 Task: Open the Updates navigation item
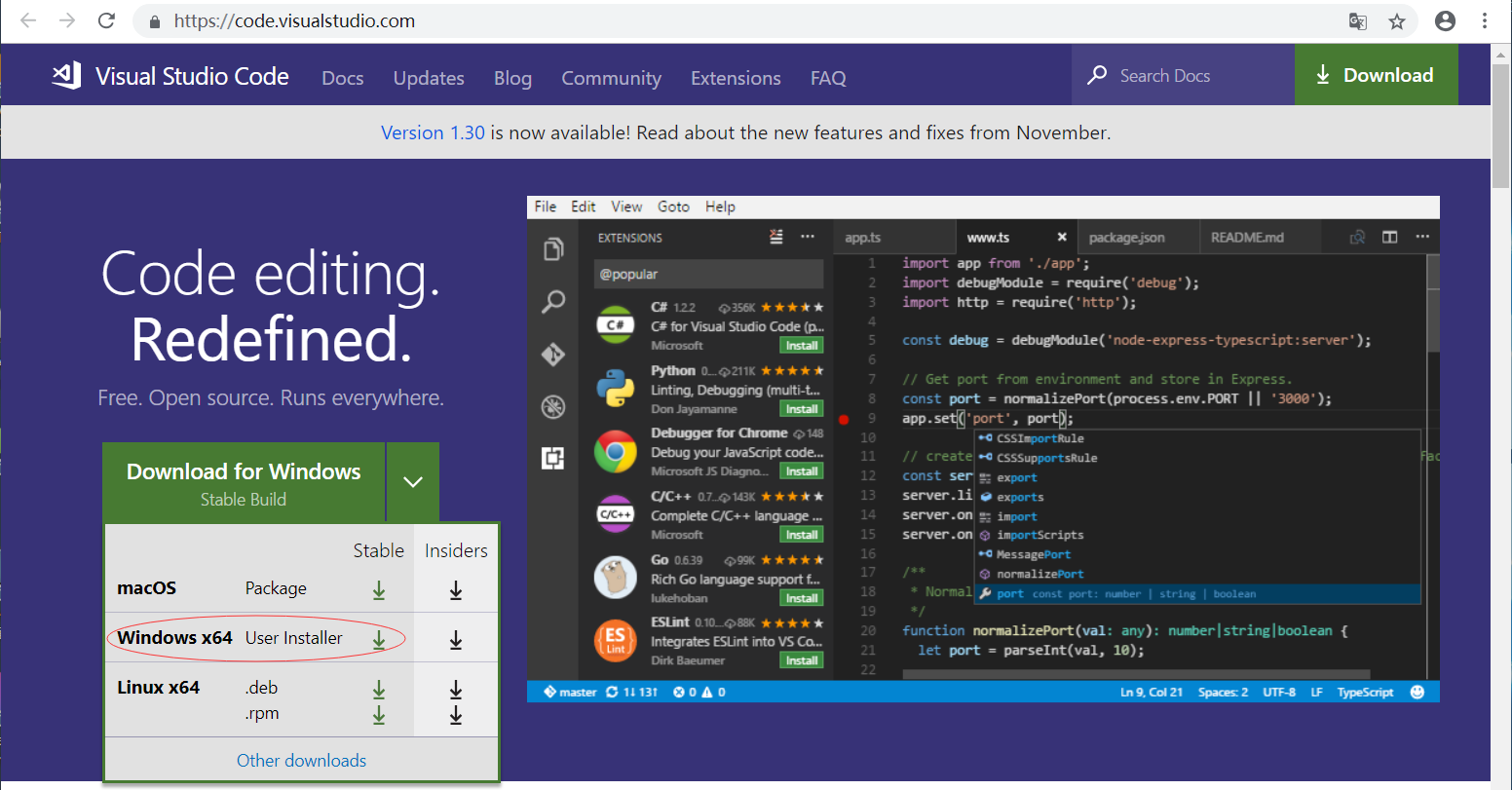point(429,78)
